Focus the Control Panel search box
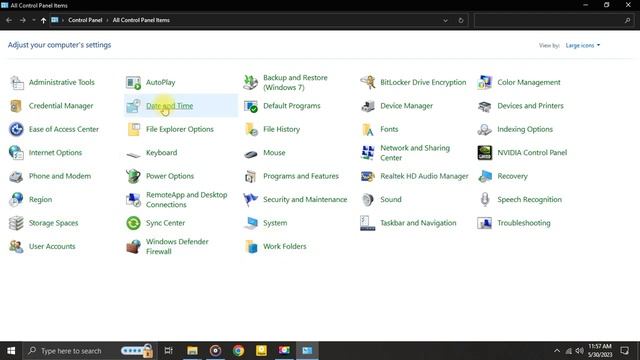 554,20
